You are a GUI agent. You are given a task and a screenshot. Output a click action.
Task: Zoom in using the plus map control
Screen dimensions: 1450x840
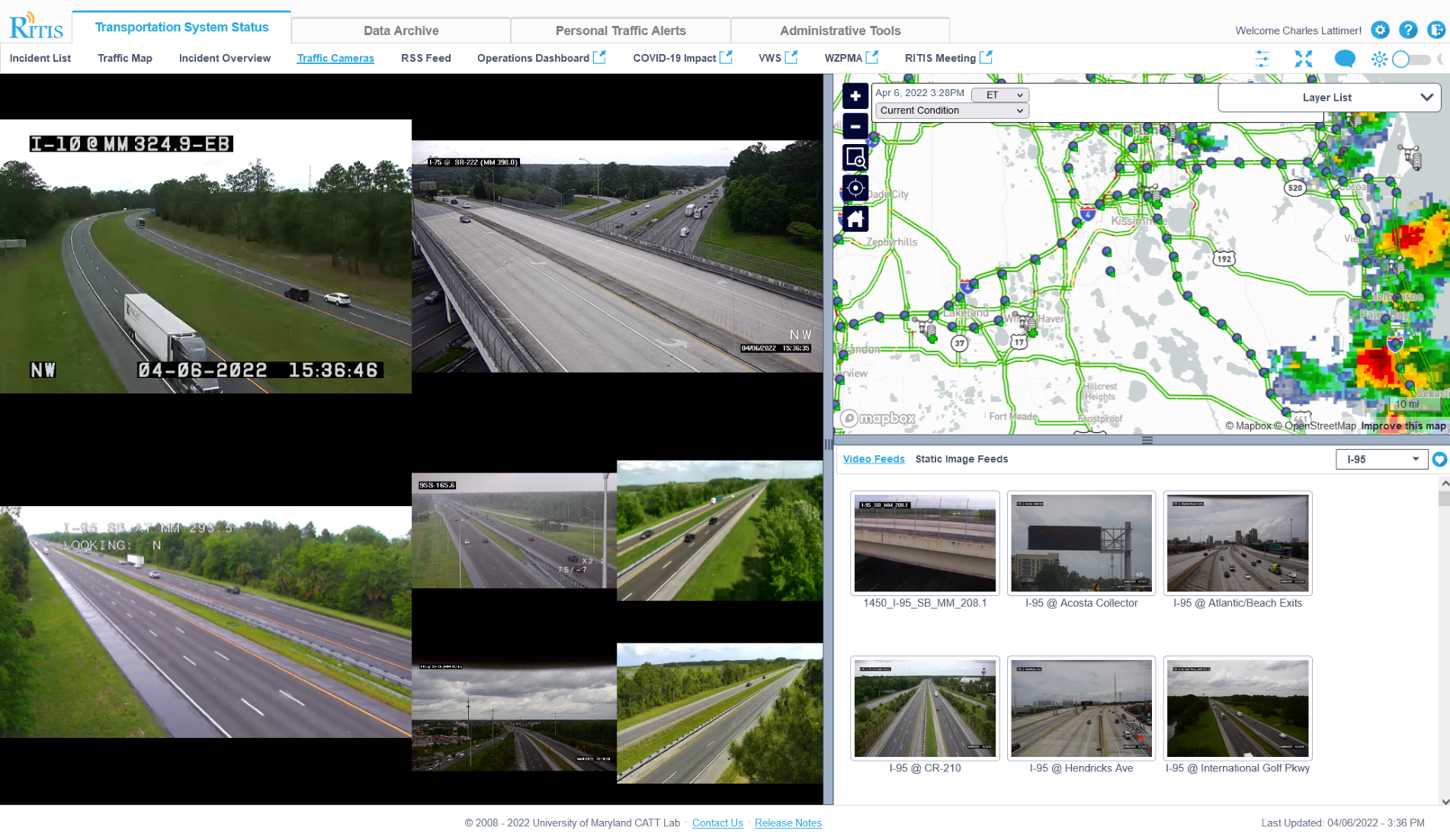855,96
